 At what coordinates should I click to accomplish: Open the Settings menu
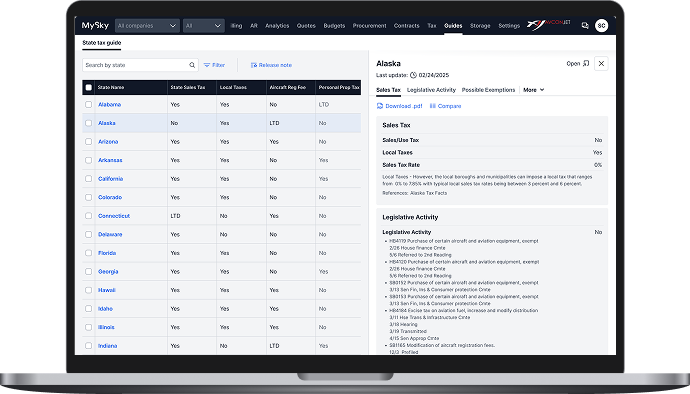(x=509, y=26)
